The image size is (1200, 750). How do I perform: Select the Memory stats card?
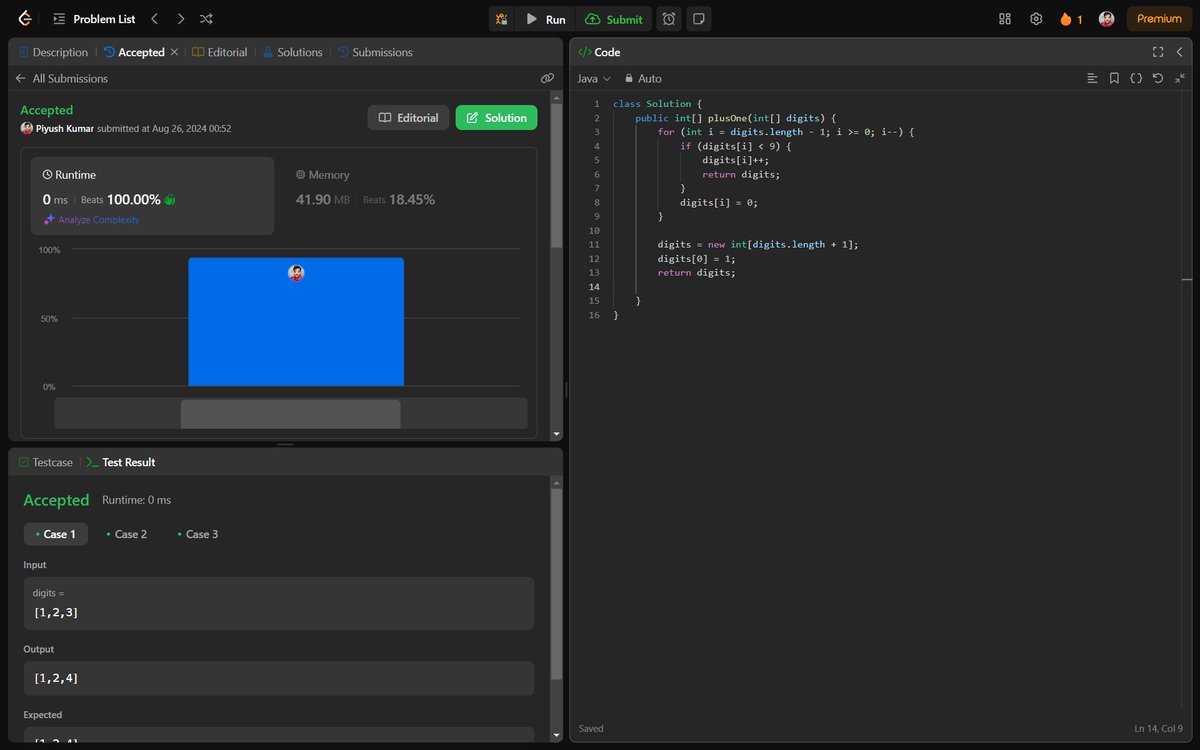coord(408,196)
